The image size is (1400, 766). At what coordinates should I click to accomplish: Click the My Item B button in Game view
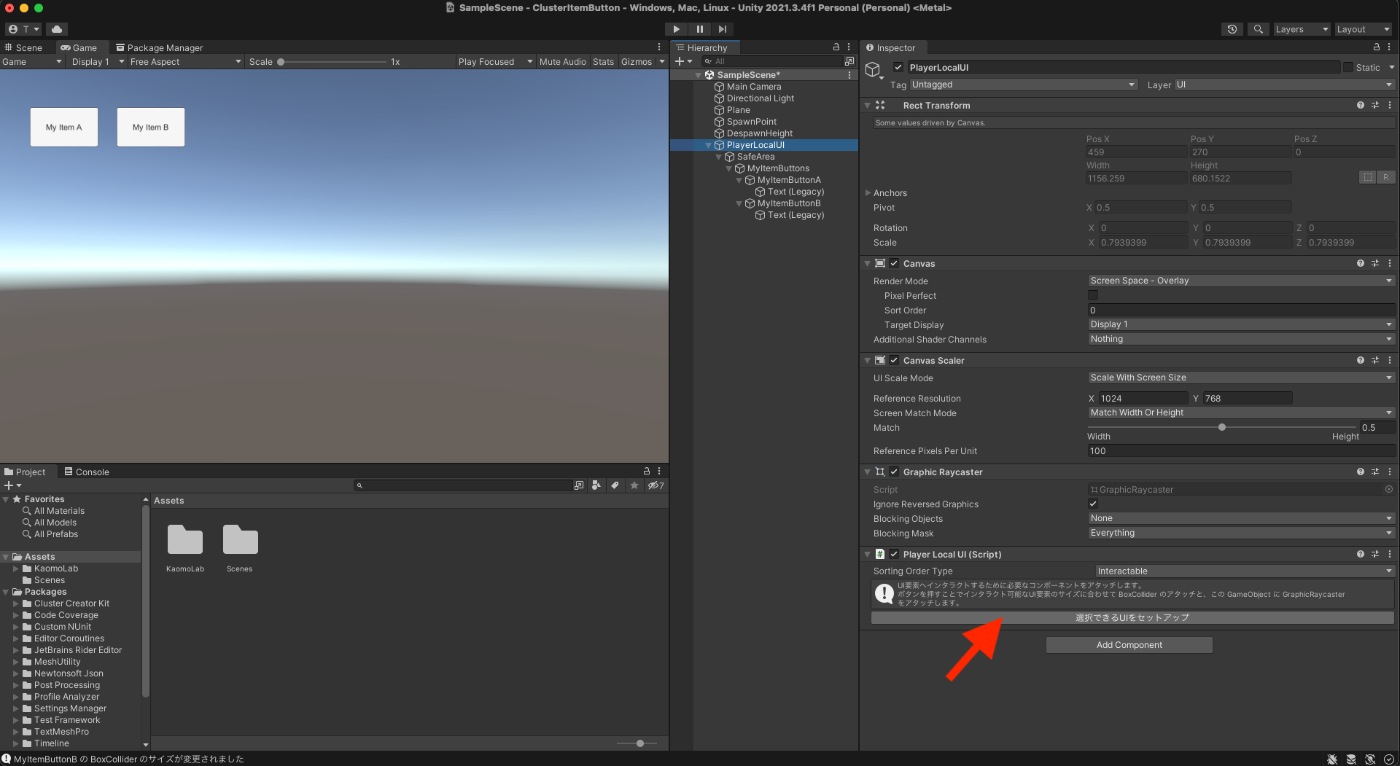[151, 127]
